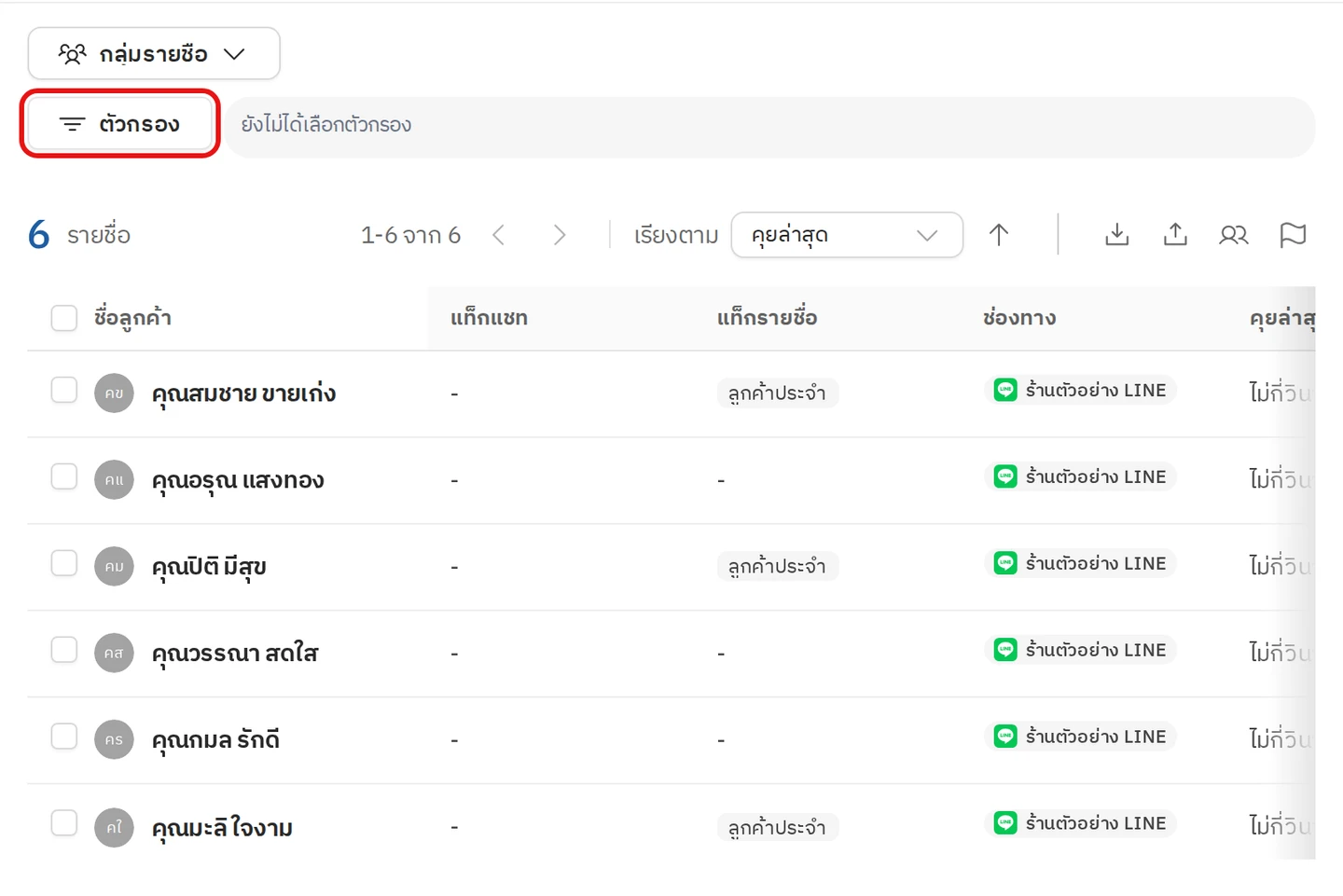
Task: Click the upload contacts icon
Action: tap(1175, 235)
